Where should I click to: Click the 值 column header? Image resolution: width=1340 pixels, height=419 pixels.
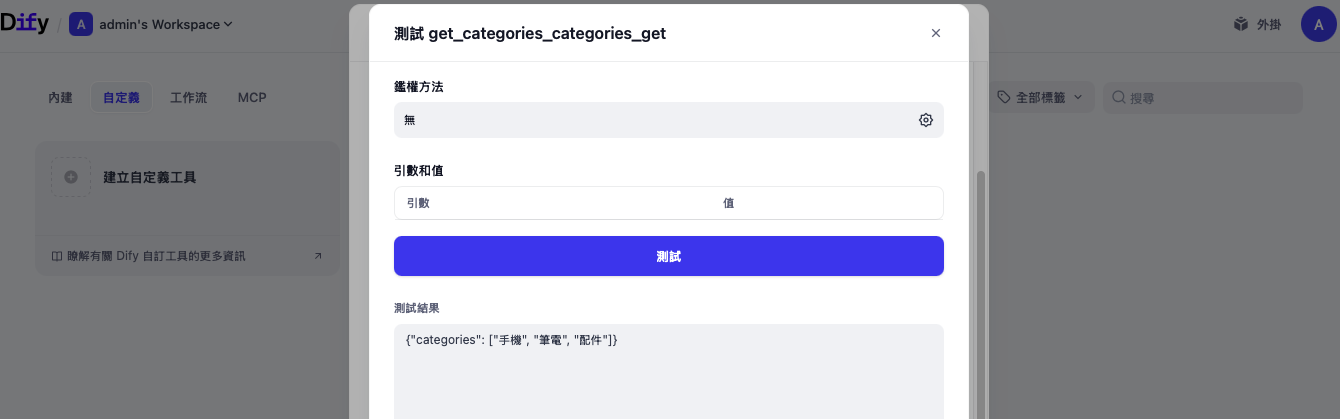tap(729, 203)
